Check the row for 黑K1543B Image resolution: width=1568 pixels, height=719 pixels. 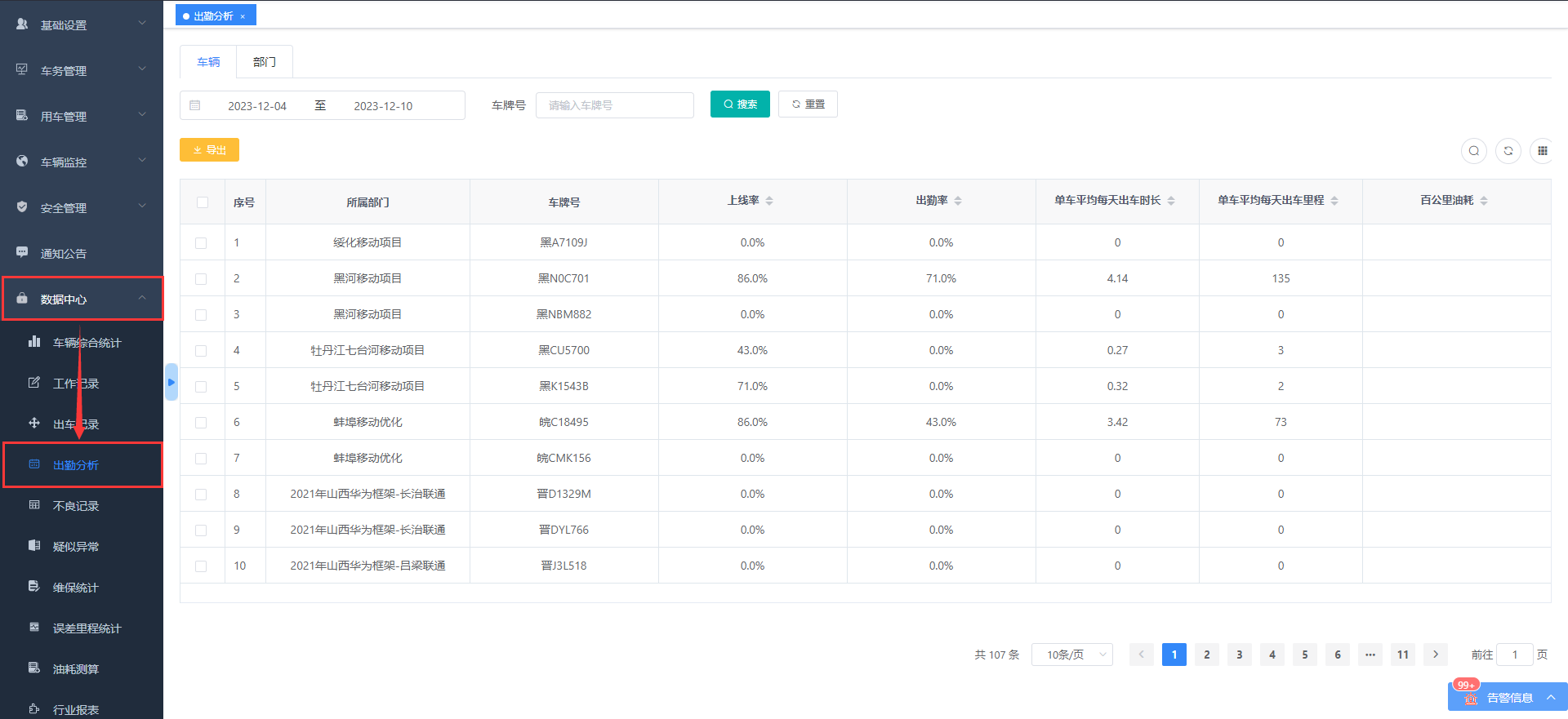pos(201,387)
